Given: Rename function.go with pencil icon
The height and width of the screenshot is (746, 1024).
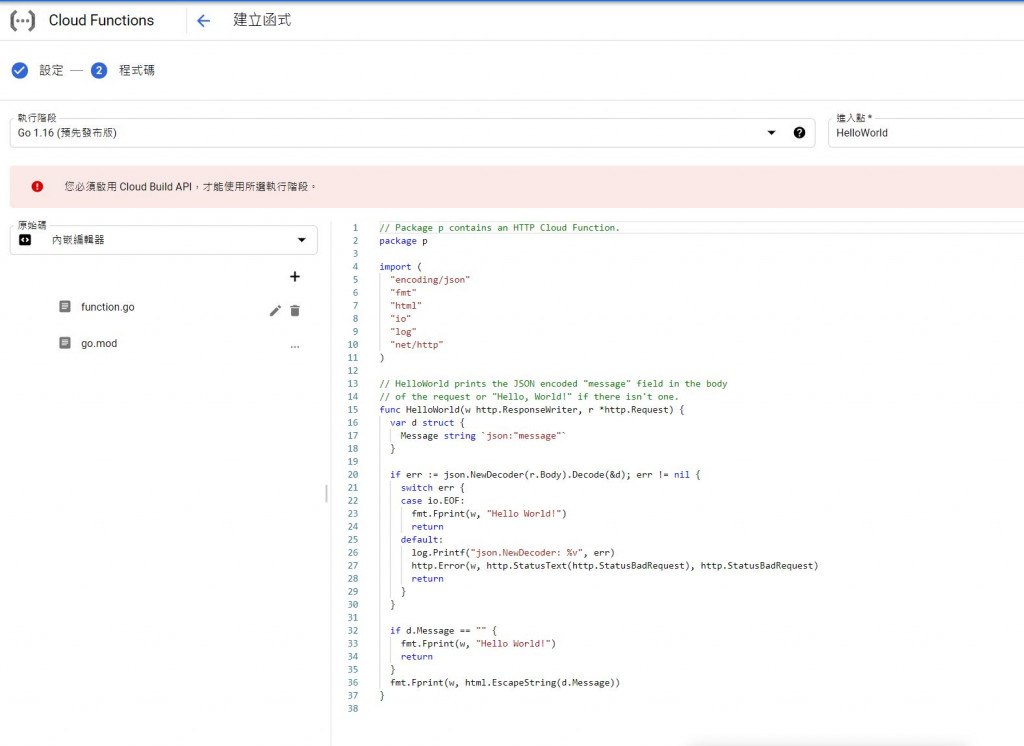Looking at the screenshot, I should pyautogui.click(x=276, y=311).
